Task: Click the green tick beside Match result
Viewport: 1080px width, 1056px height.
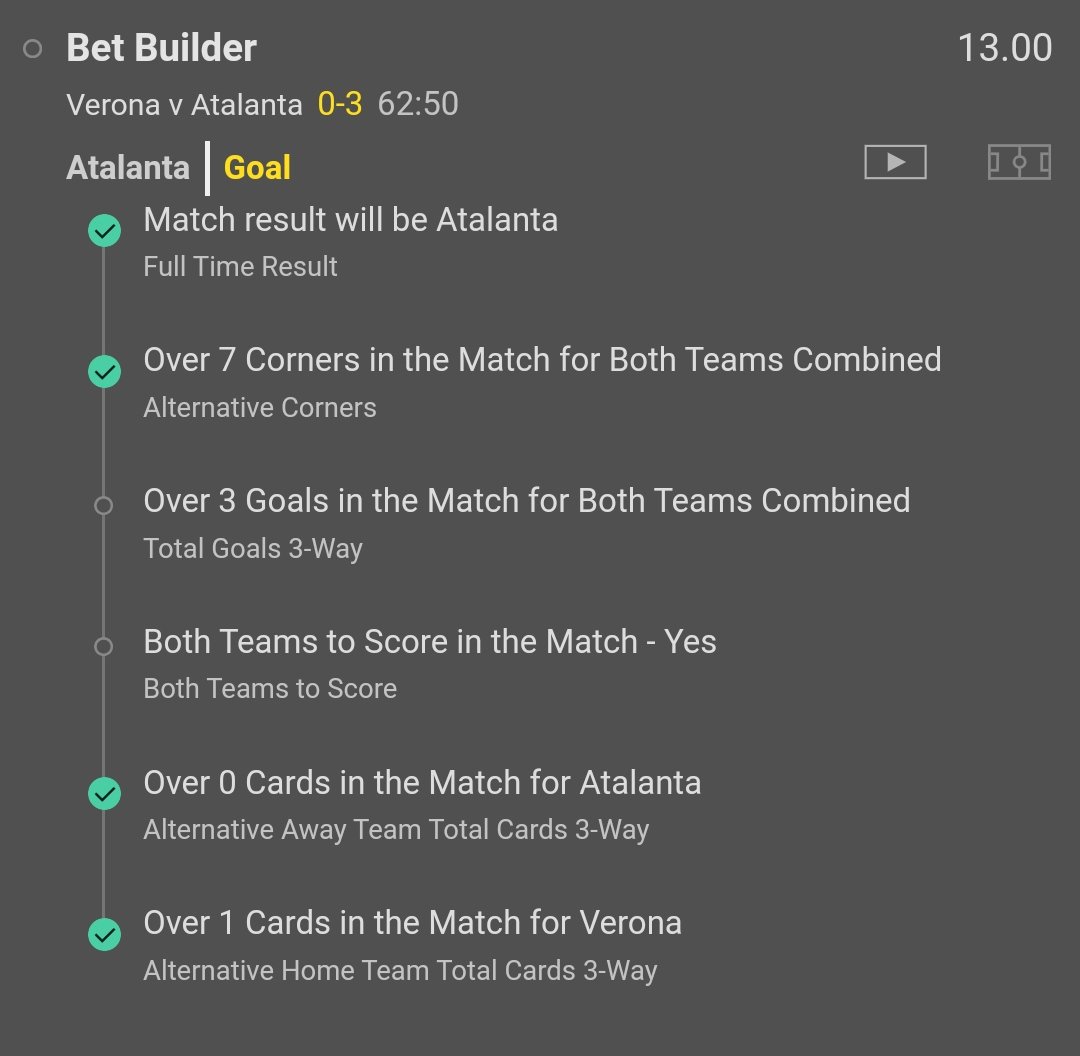Action: [x=104, y=231]
